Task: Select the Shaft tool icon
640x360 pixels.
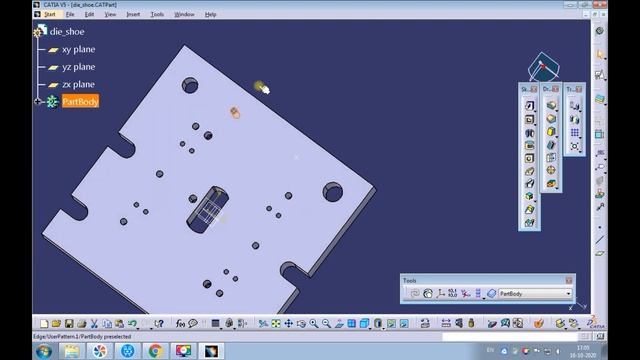Action: pyautogui.click(x=529, y=133)
